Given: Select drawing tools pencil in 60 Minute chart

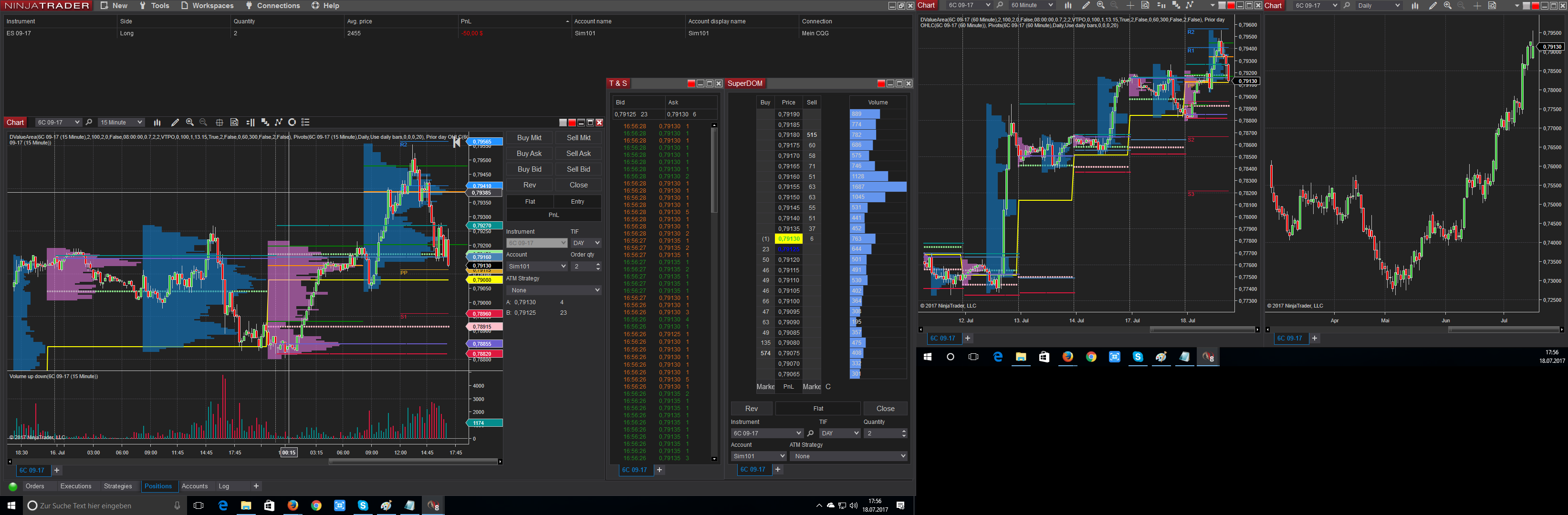Looking at the screenshot, I should [1086, 5].
